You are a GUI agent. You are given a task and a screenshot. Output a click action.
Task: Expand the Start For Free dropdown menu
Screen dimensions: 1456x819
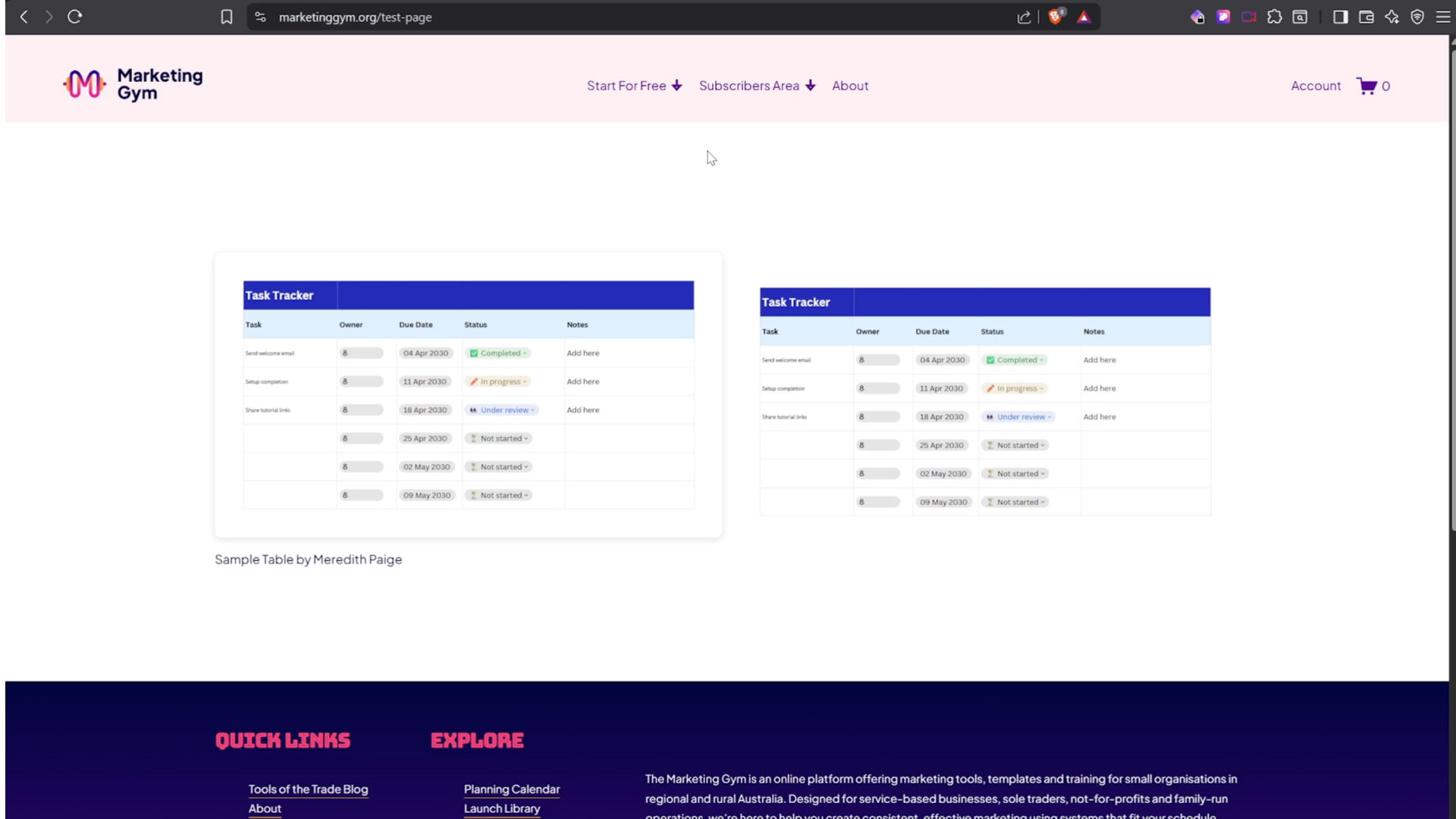coord(634,86)
